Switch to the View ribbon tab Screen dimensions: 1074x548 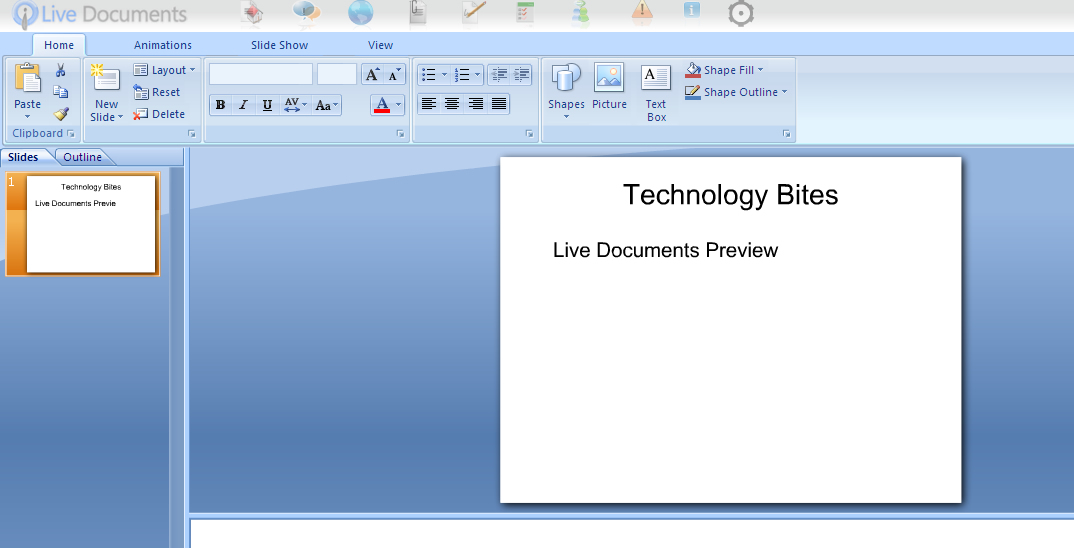(380, 45)
